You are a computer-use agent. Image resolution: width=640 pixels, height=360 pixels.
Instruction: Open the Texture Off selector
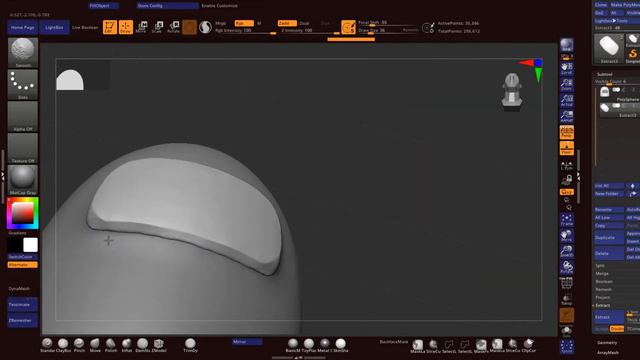(x=23, y=148)
